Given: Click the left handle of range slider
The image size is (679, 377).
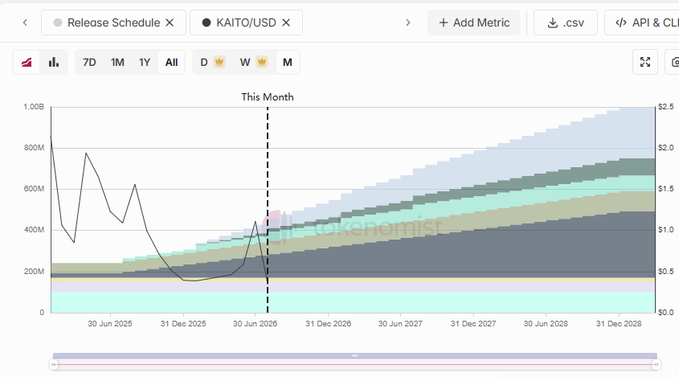Looking at the screenshot, I should click(x=54, y=365).
